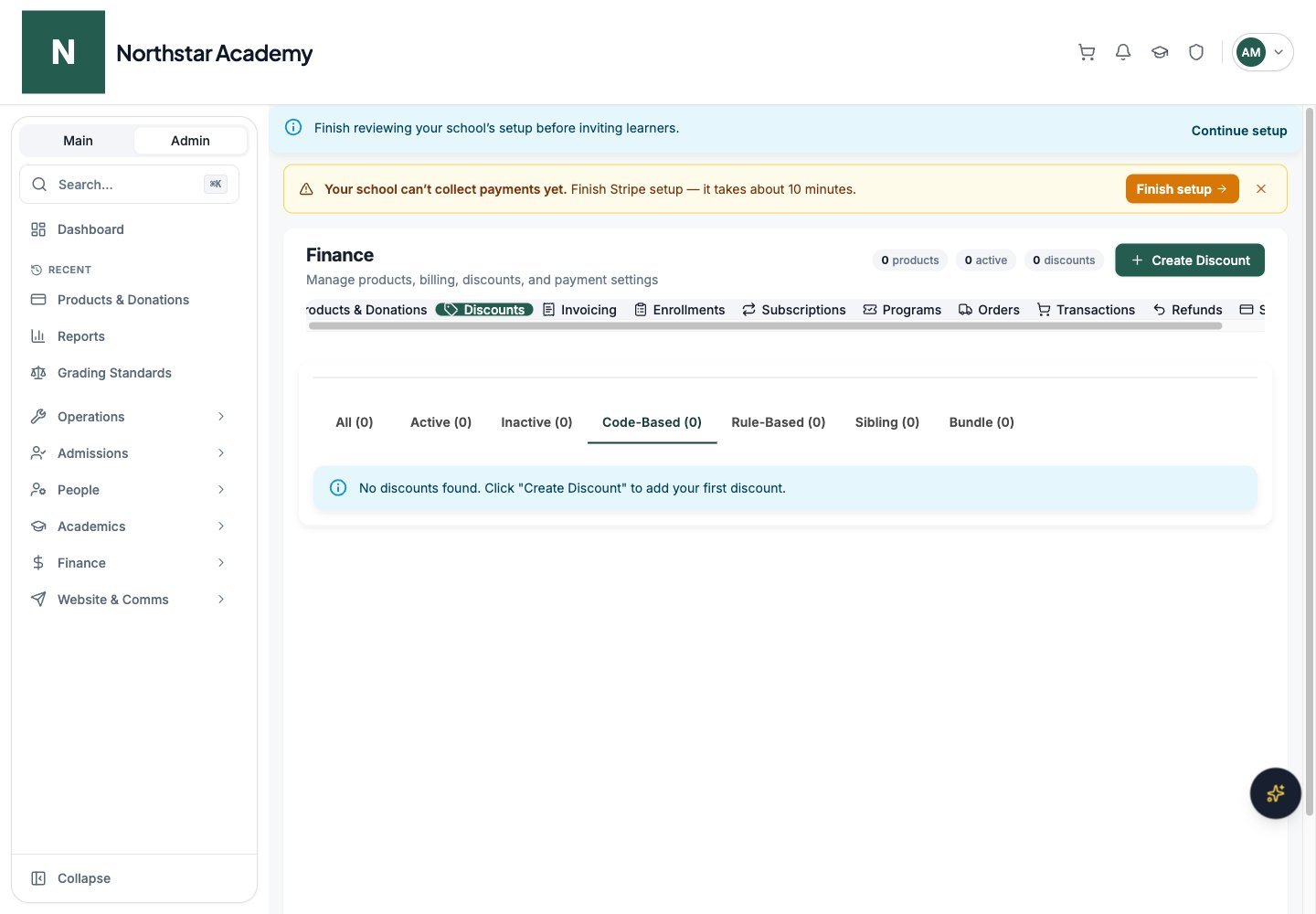
Task: Click Create Discount button
Action: point(1190,260)
